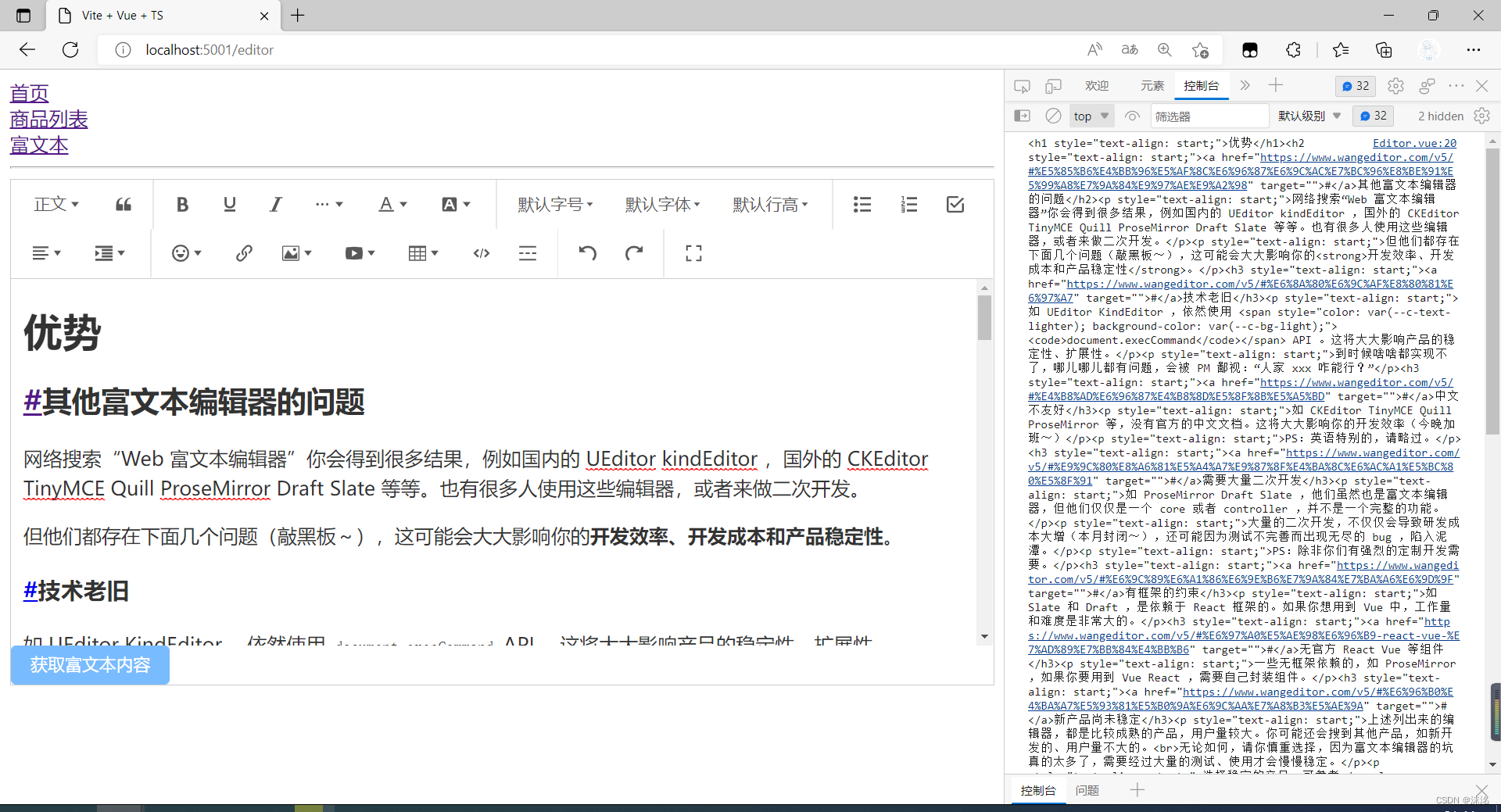Image resolution: width=1501 pixels, height=812 pixels.
Task: Toggle italic formatting
Action: 275,205
